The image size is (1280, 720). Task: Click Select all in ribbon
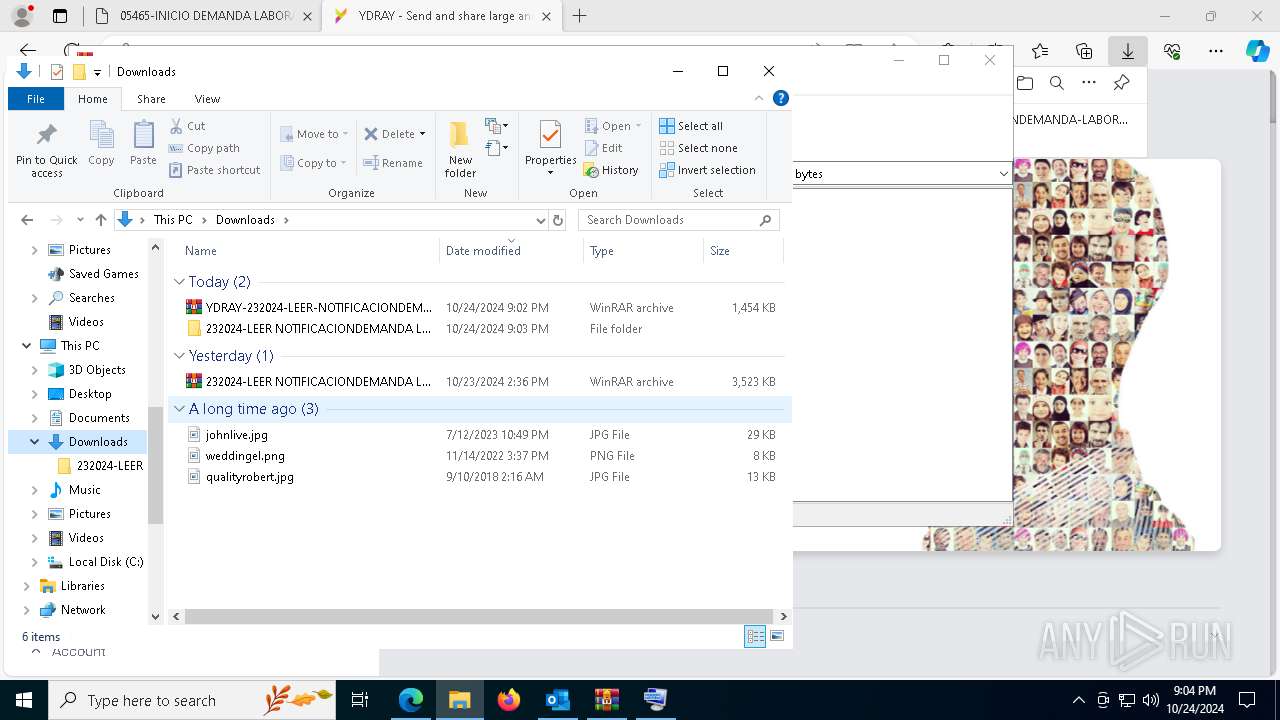[x=691, y=126]
